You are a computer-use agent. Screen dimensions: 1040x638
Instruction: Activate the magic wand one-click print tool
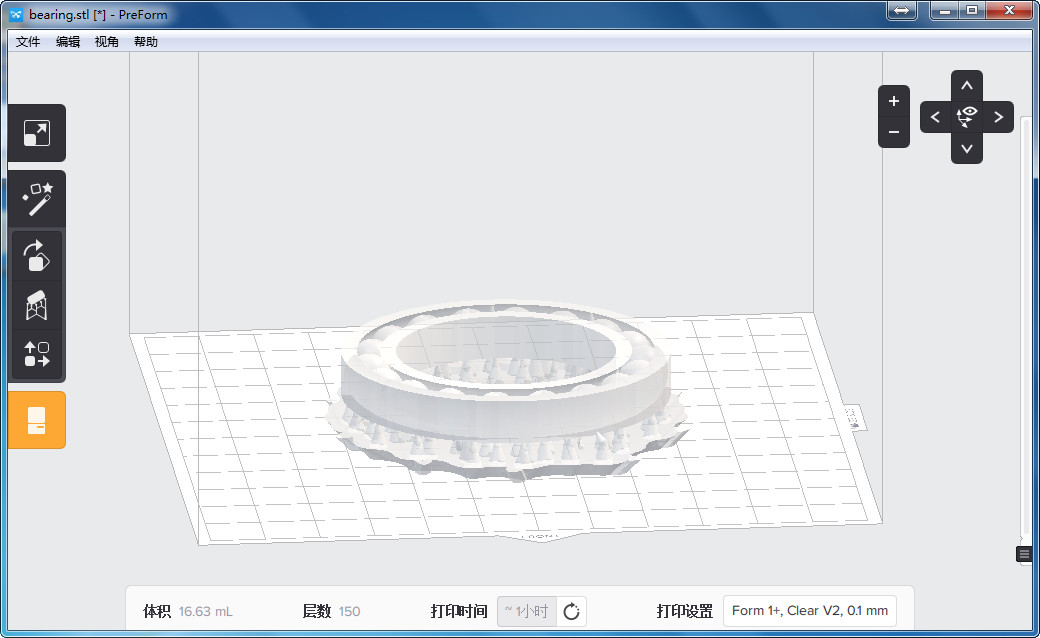coord(36,199)
